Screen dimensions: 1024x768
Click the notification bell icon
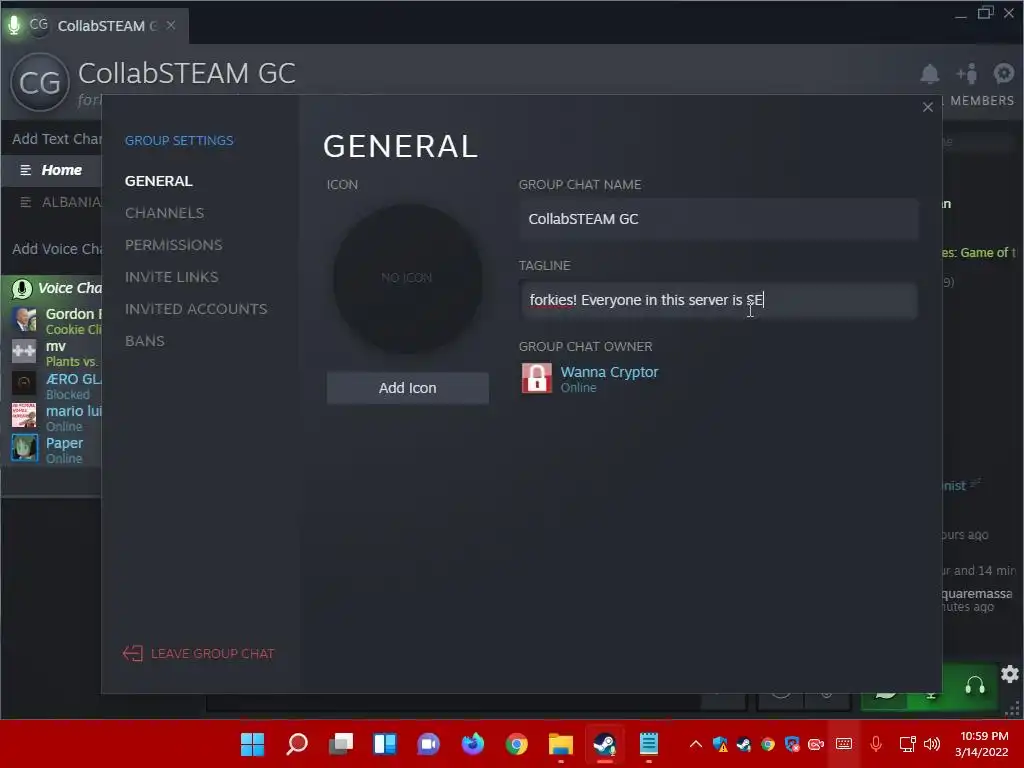[x=930, y=74]
